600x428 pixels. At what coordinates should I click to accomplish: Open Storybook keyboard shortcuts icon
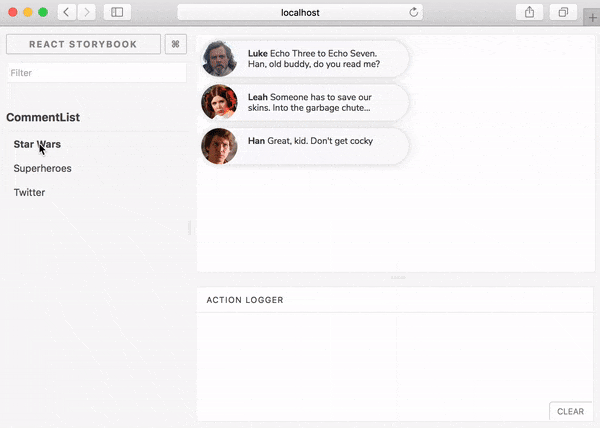point(176,44)
